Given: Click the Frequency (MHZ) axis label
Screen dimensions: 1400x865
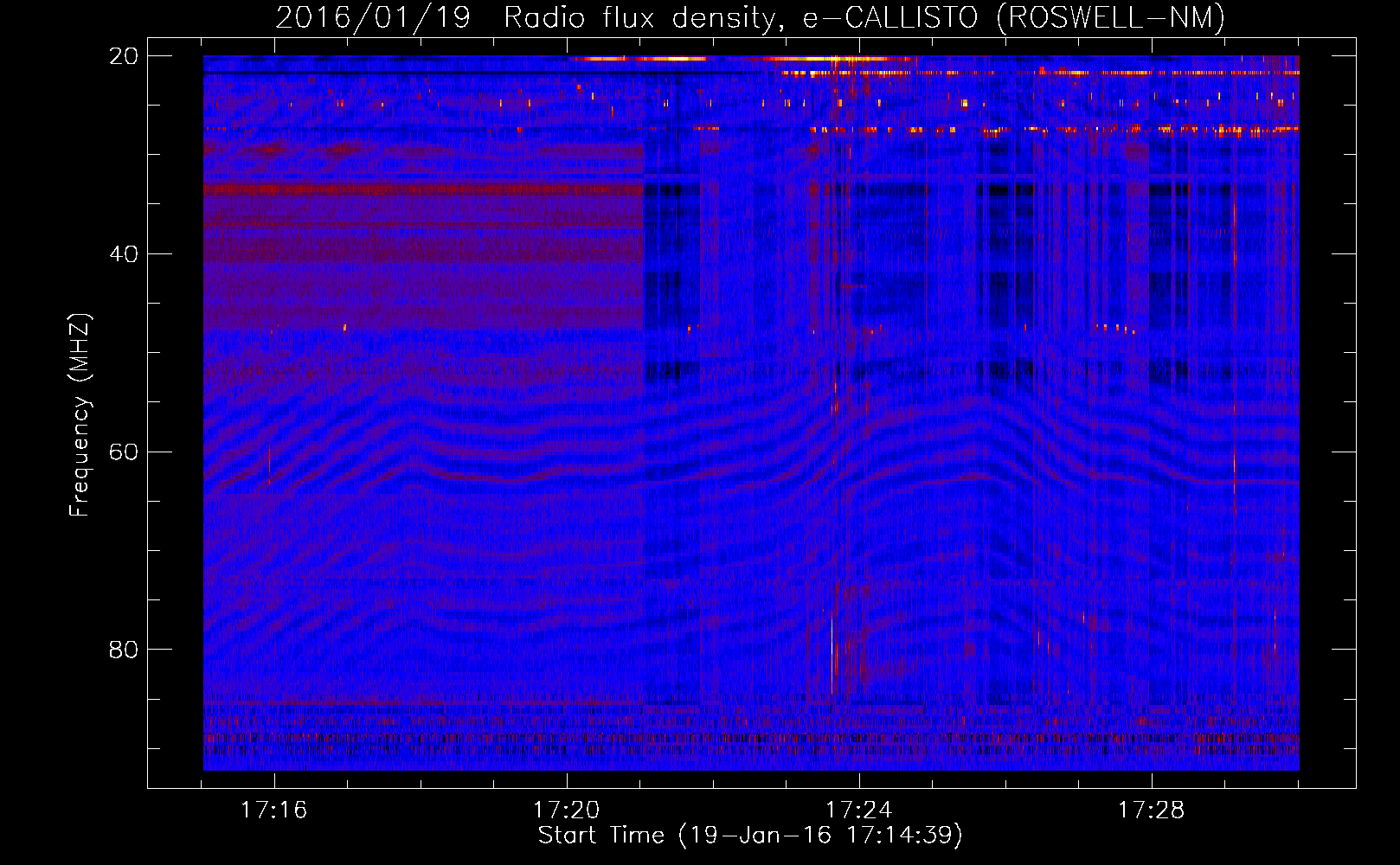Looking at the screenshot, I should click(x=80, y=415).
